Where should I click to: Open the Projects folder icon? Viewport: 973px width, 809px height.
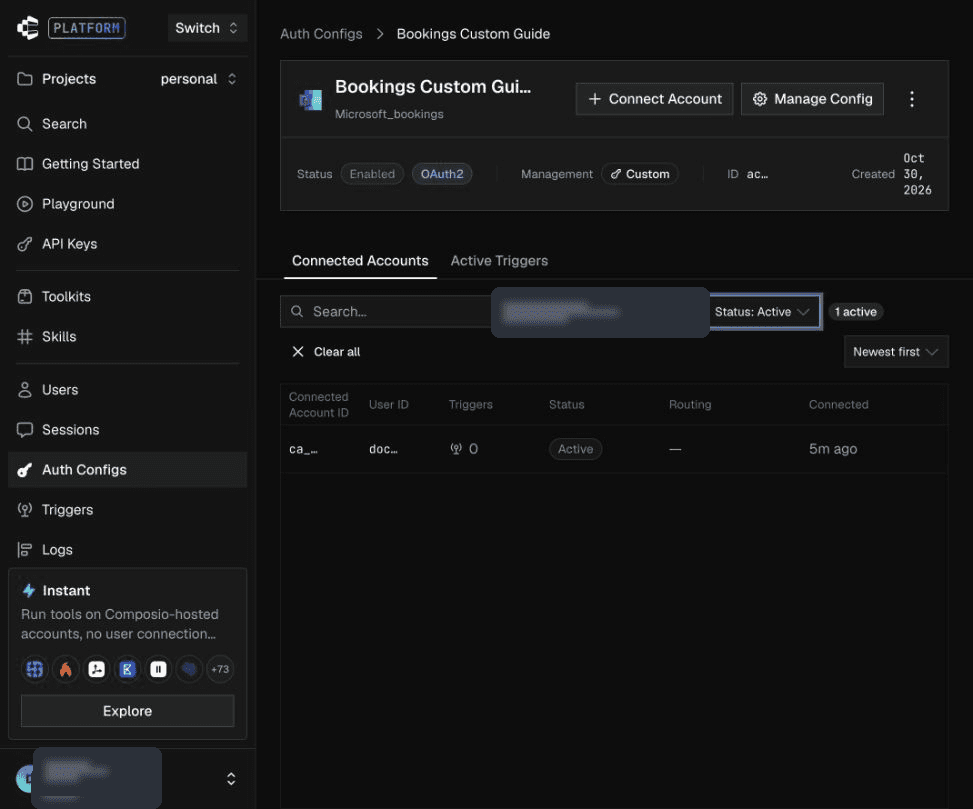coord(25,79)
